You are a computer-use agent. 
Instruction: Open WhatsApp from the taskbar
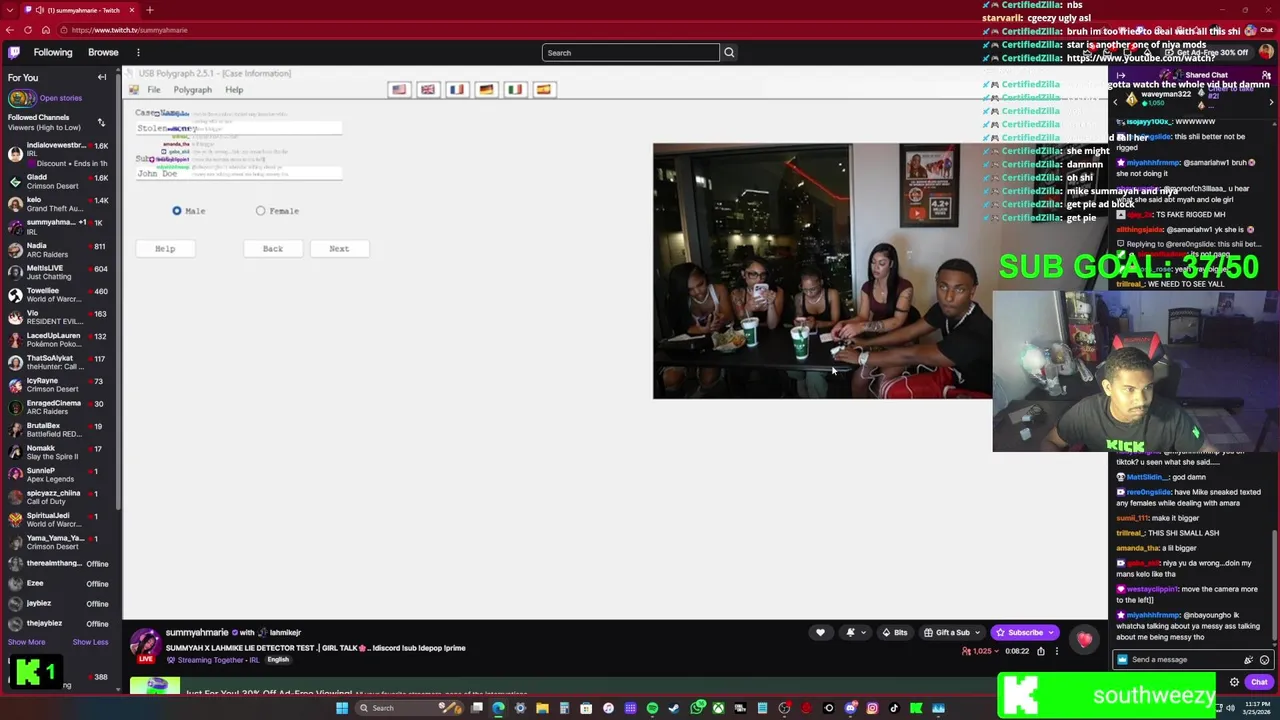[x=697, y=708]
